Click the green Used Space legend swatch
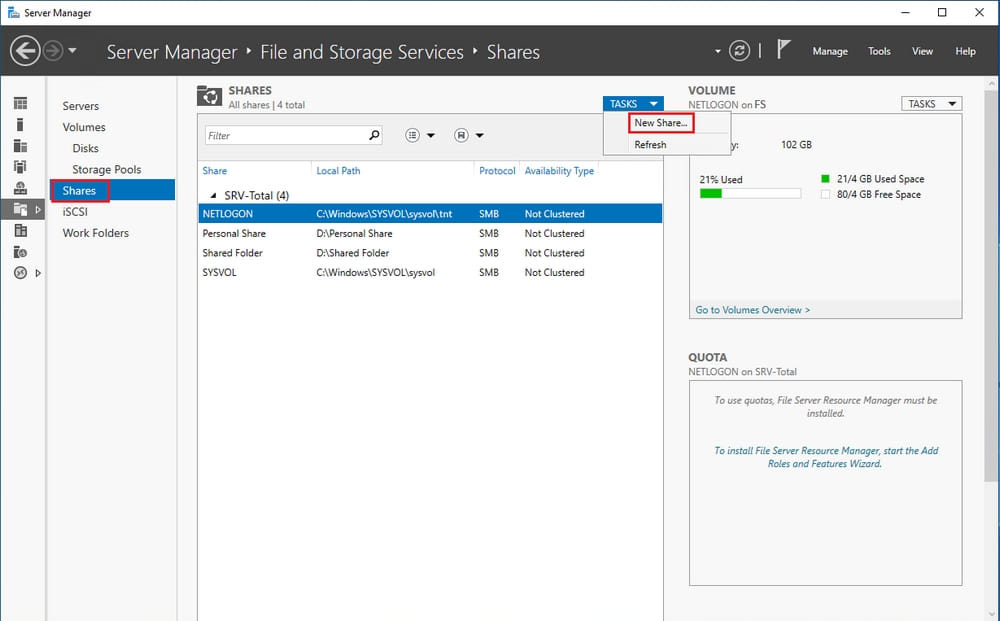The height and width of the screenshot is (621, 1000). (x=825, y=179)
